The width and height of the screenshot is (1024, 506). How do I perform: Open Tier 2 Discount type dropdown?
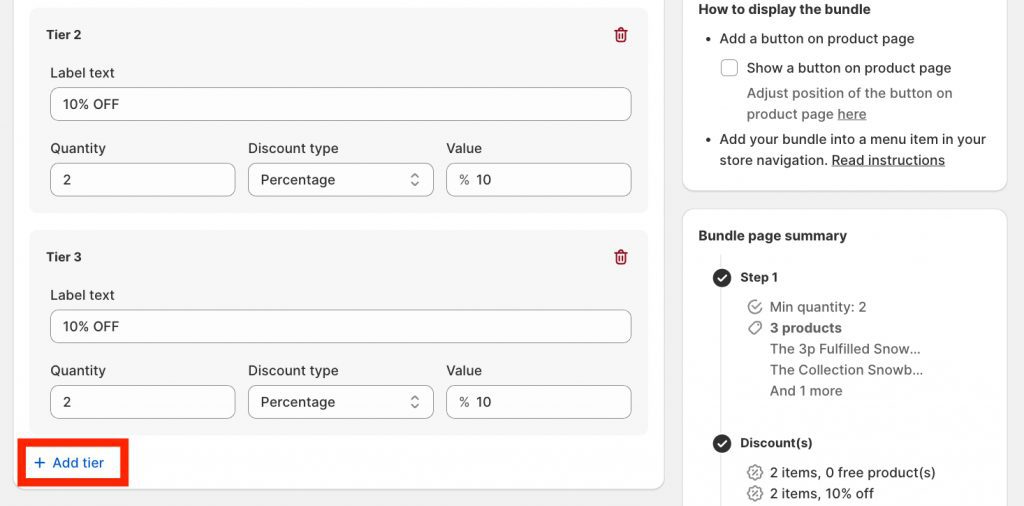click(340, 180)
